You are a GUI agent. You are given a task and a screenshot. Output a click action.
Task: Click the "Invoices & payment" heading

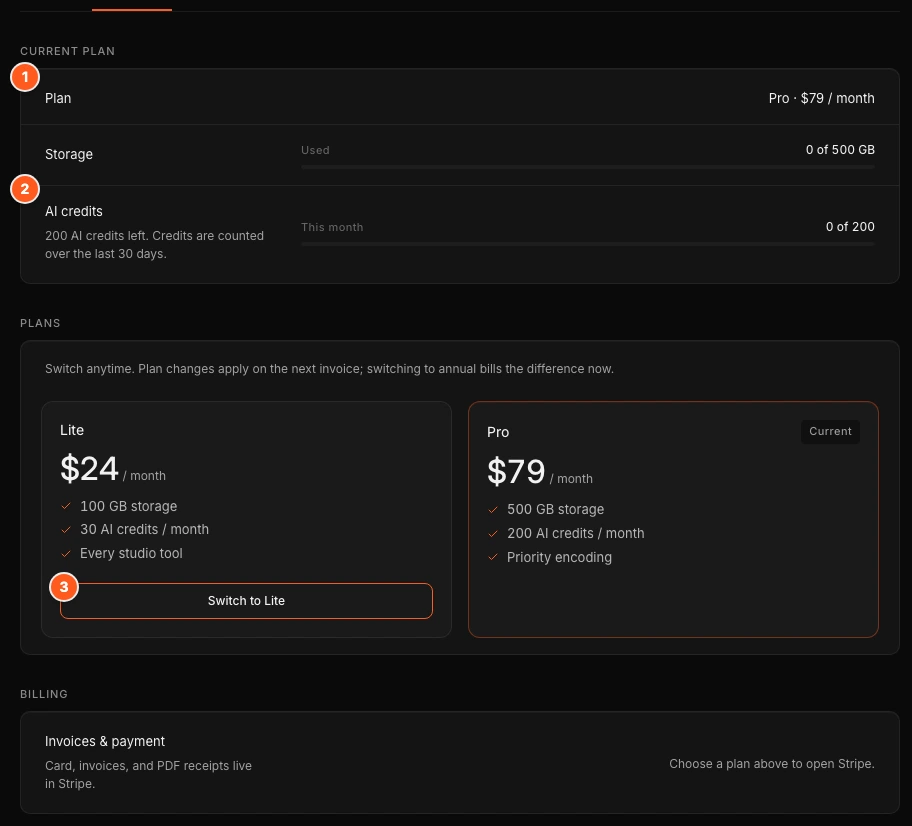pyautogui.click(x=105, y=741)
